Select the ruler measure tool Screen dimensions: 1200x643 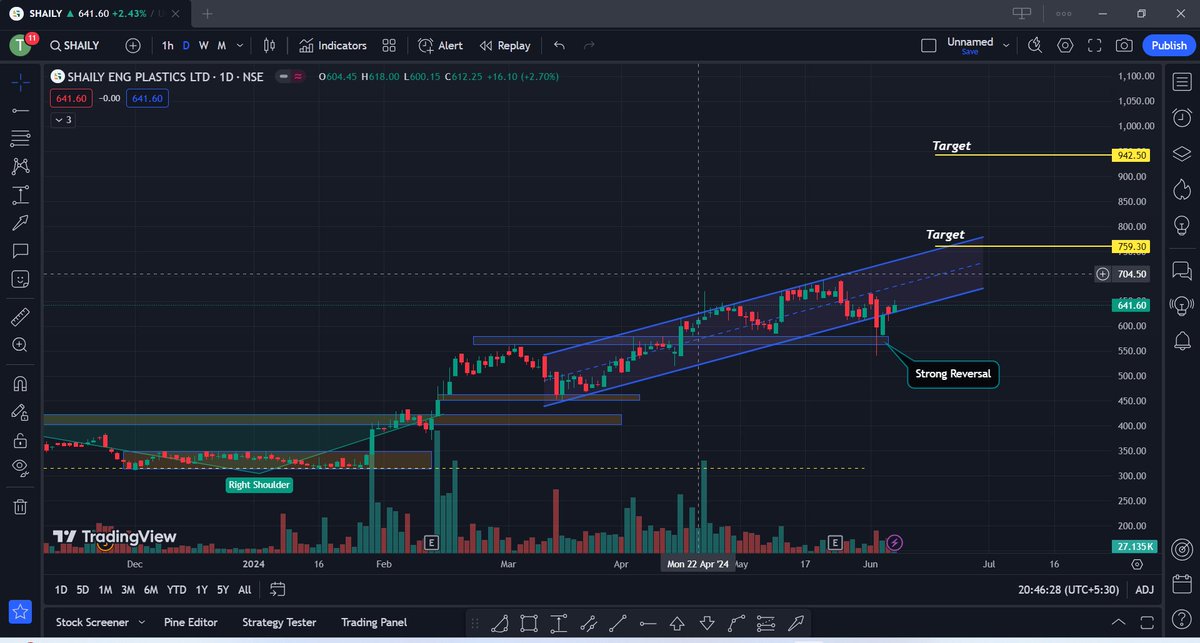click(20, 317)
